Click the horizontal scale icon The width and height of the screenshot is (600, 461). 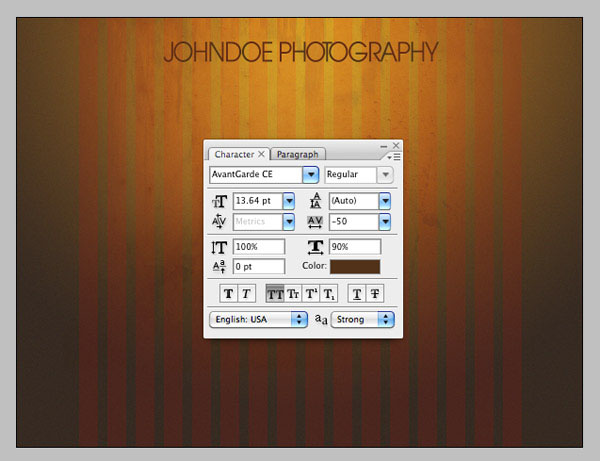pyautogui.click(x=315, y=247)
